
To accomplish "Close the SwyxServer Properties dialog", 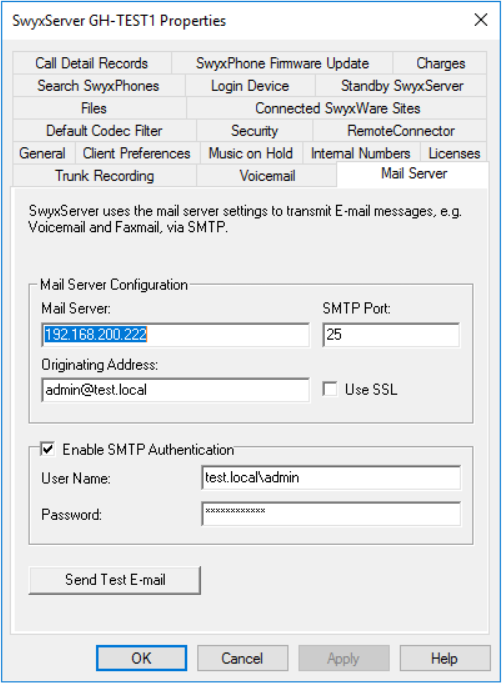I will (481, 20).
